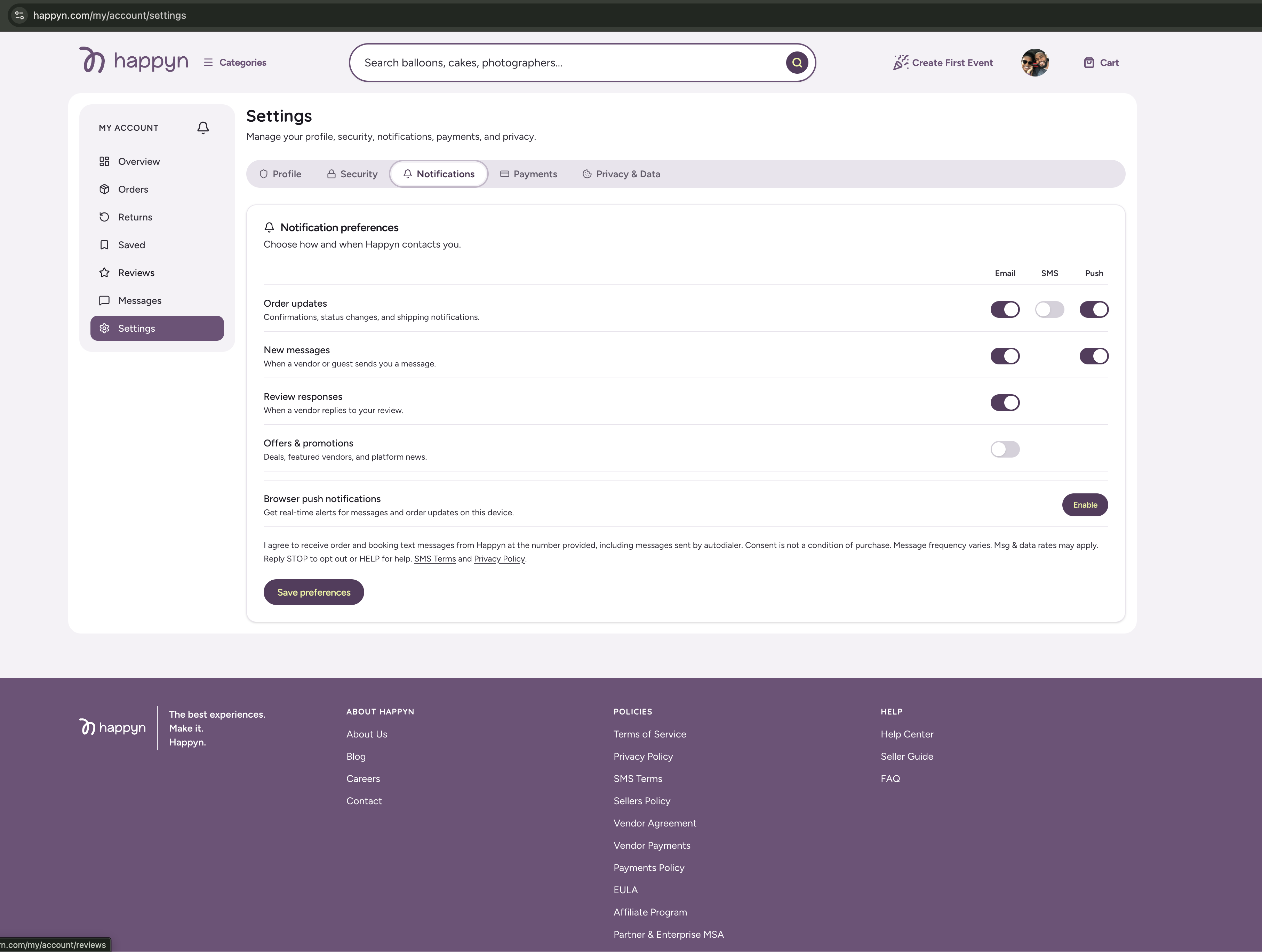Enable Order updates SMS switch
This screenshot has height=952, width=1262.
click(x=1049, y=310)
